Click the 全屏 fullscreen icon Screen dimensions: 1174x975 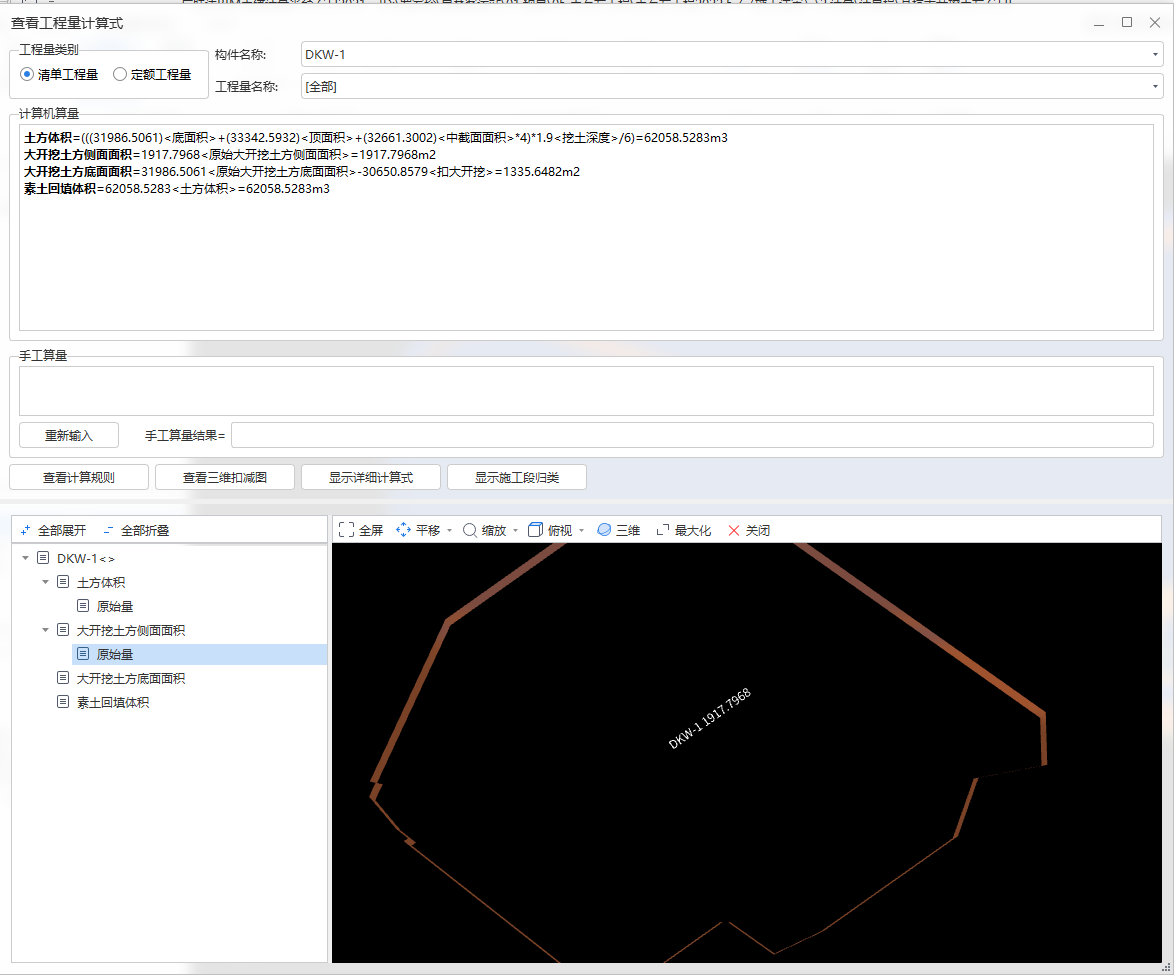346,530
